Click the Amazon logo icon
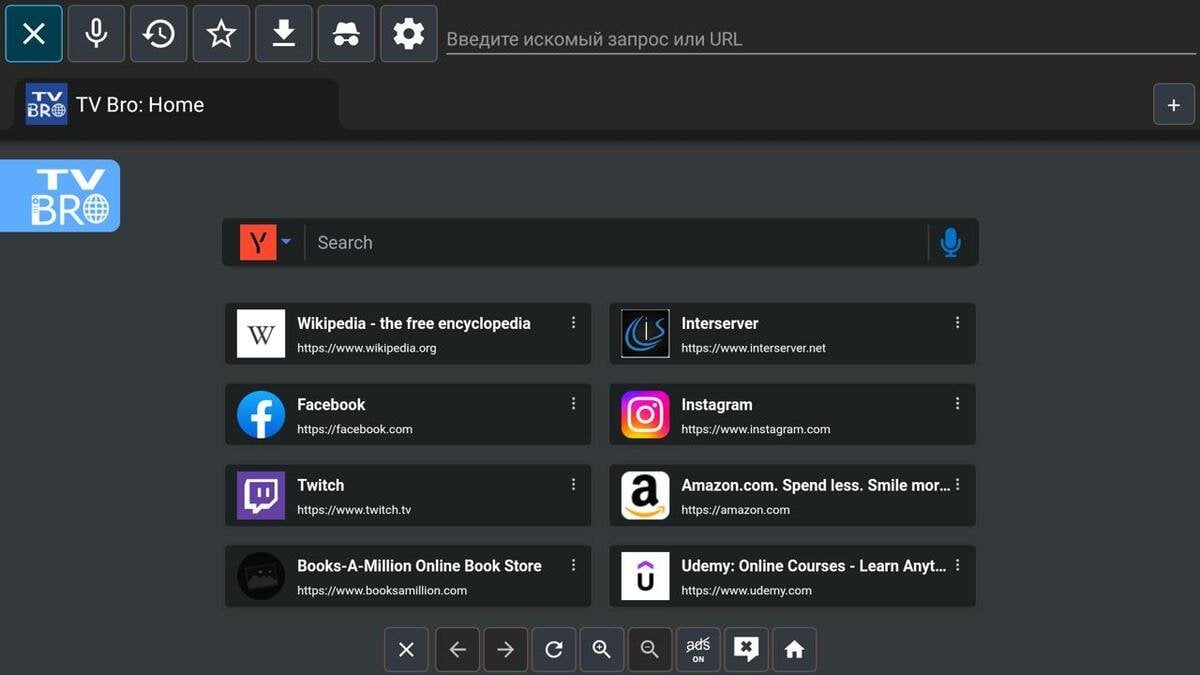1200x675 pixels. click(x=645, y=495)
